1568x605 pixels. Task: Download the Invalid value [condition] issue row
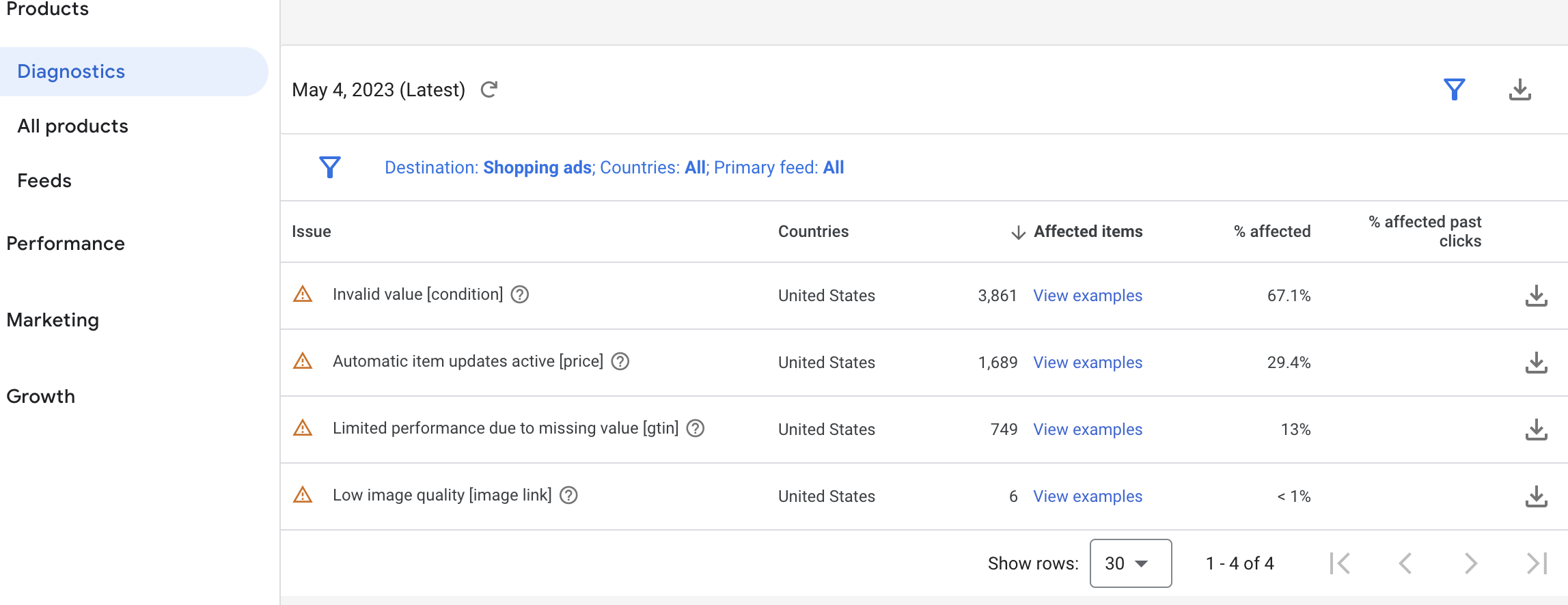[x=1536, y=296]
